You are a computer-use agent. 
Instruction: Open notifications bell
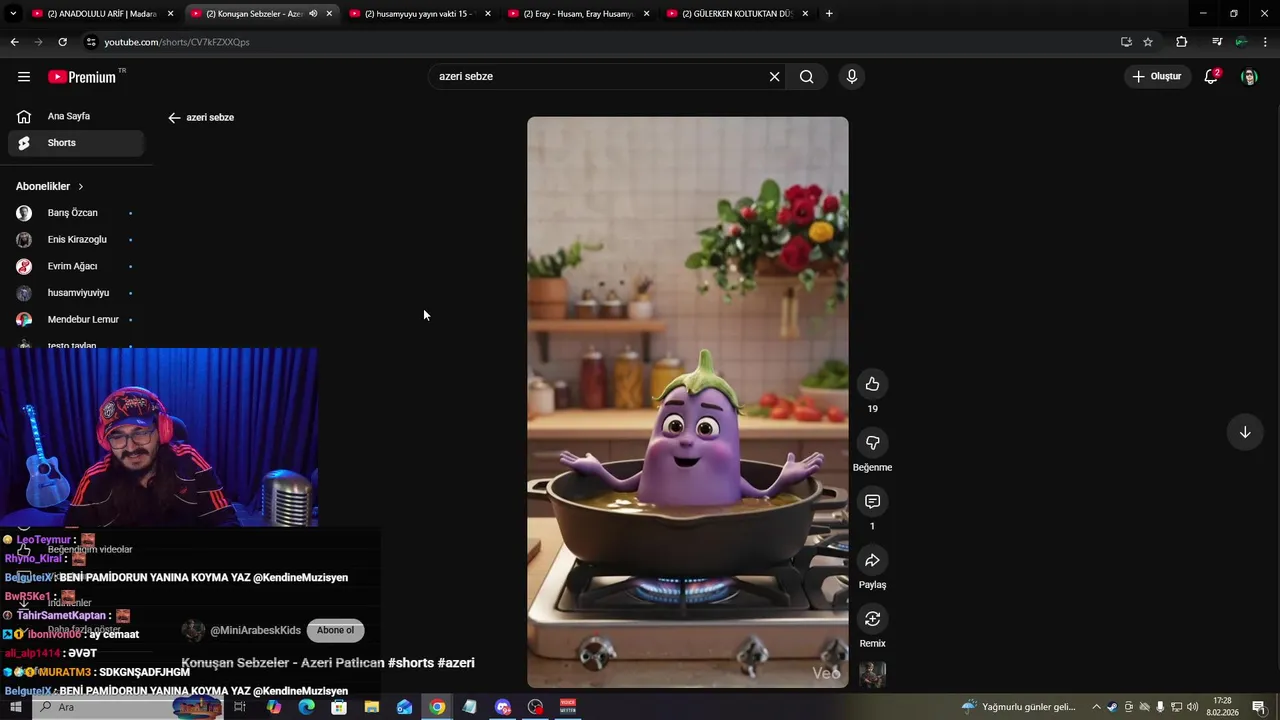(1211, 77)
